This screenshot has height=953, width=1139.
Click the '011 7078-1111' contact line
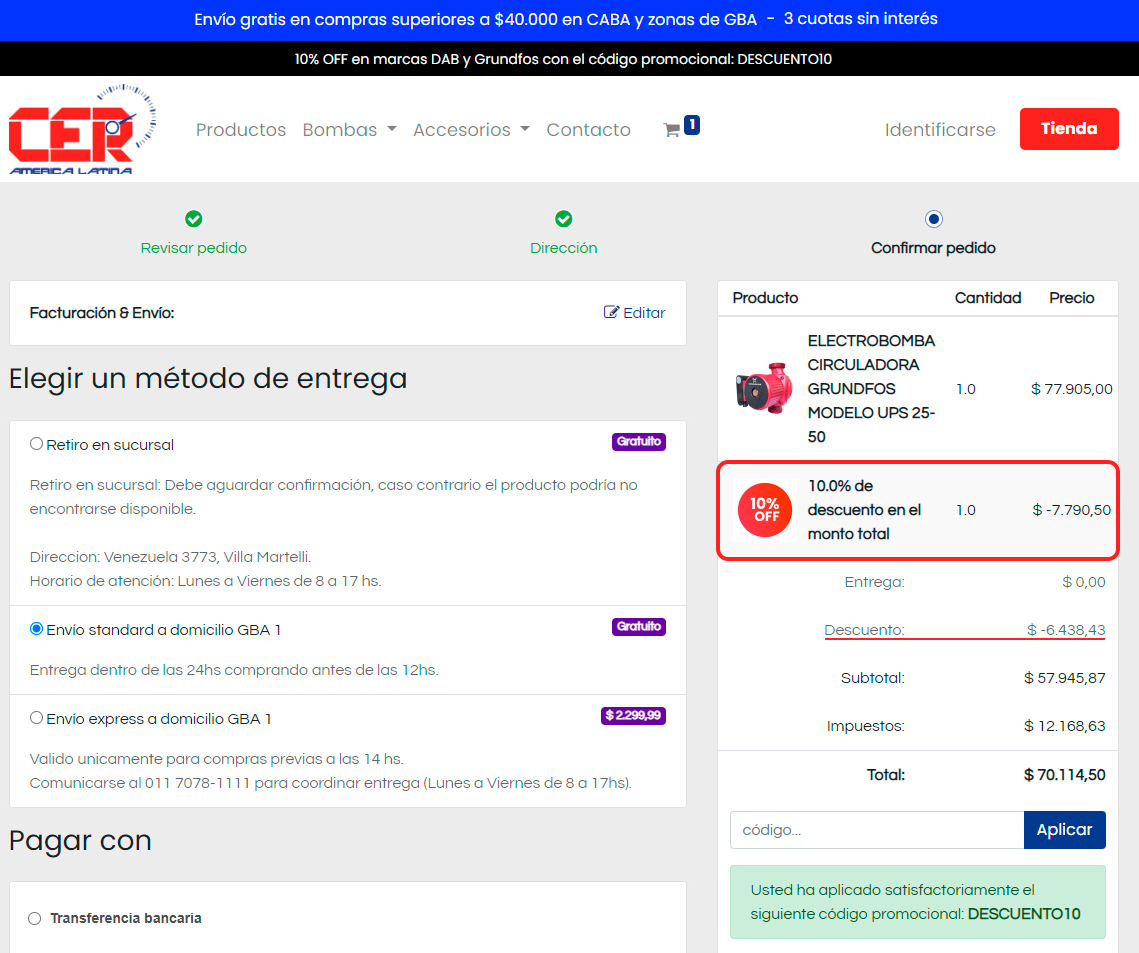click(x=331, y=783)
